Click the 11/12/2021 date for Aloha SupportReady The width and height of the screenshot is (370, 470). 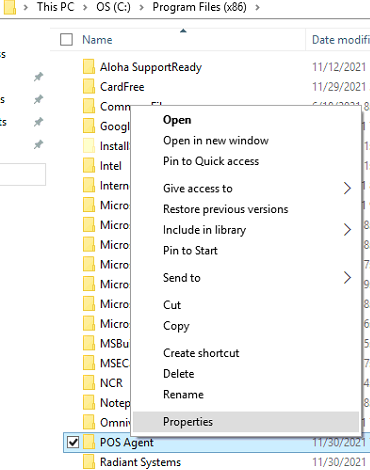[339, 67]
